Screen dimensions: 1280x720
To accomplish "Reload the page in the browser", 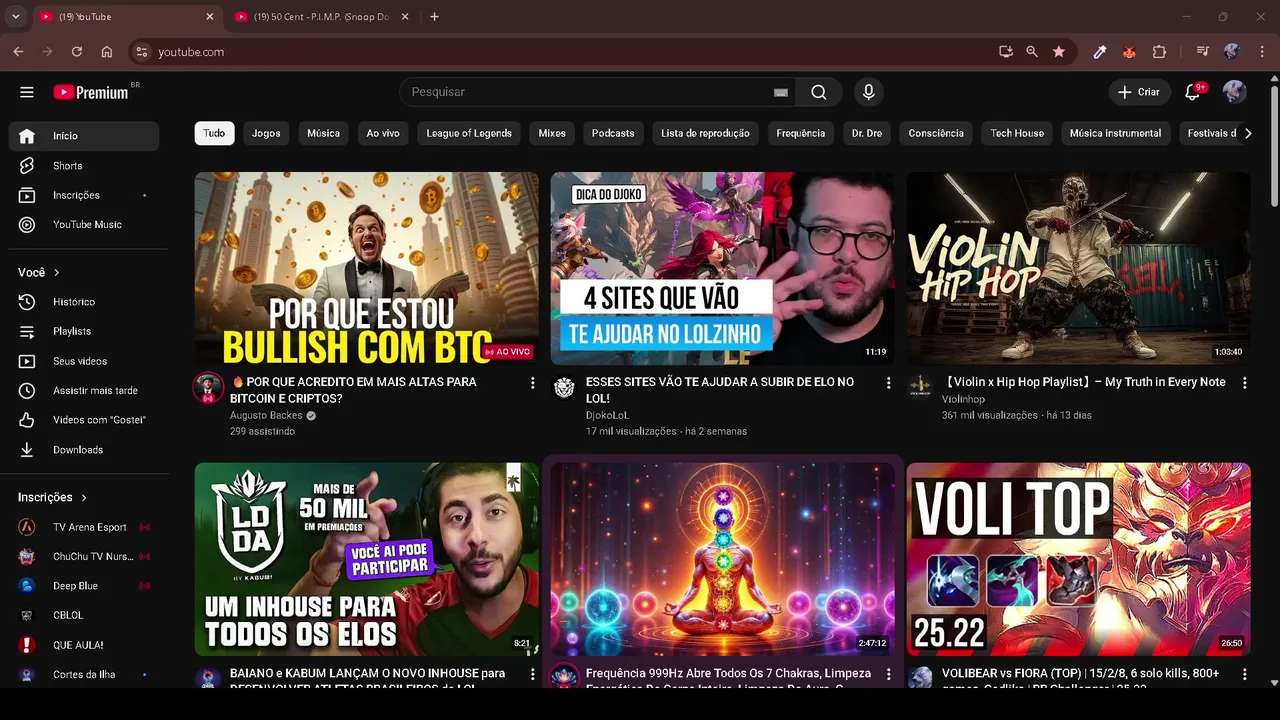I will (77, 52).
